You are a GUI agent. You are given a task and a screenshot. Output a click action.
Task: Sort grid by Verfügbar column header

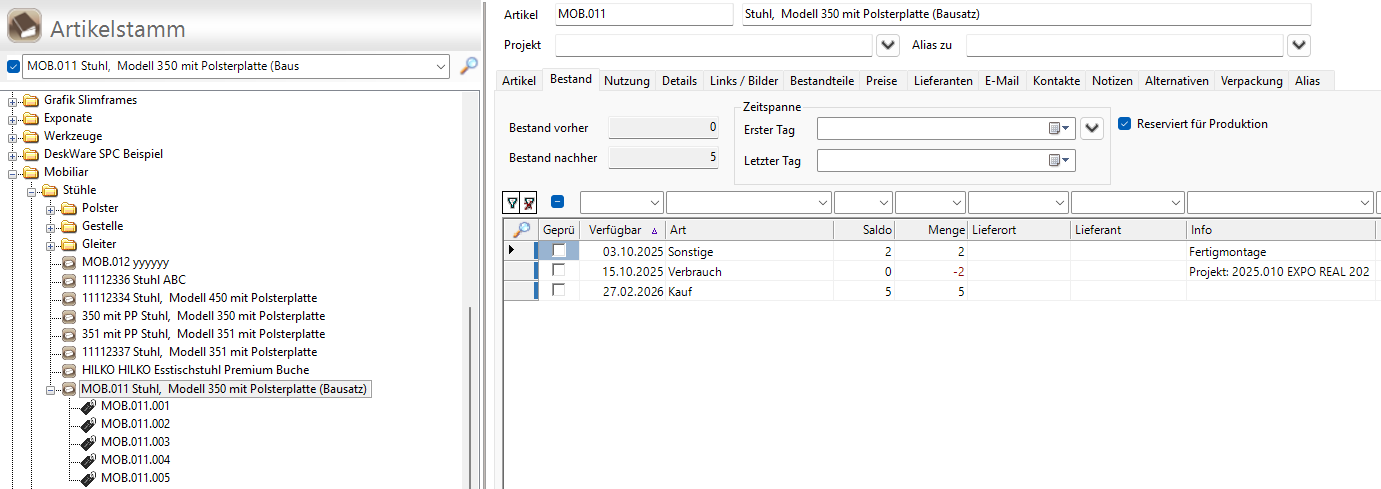(x=615, y=230)
